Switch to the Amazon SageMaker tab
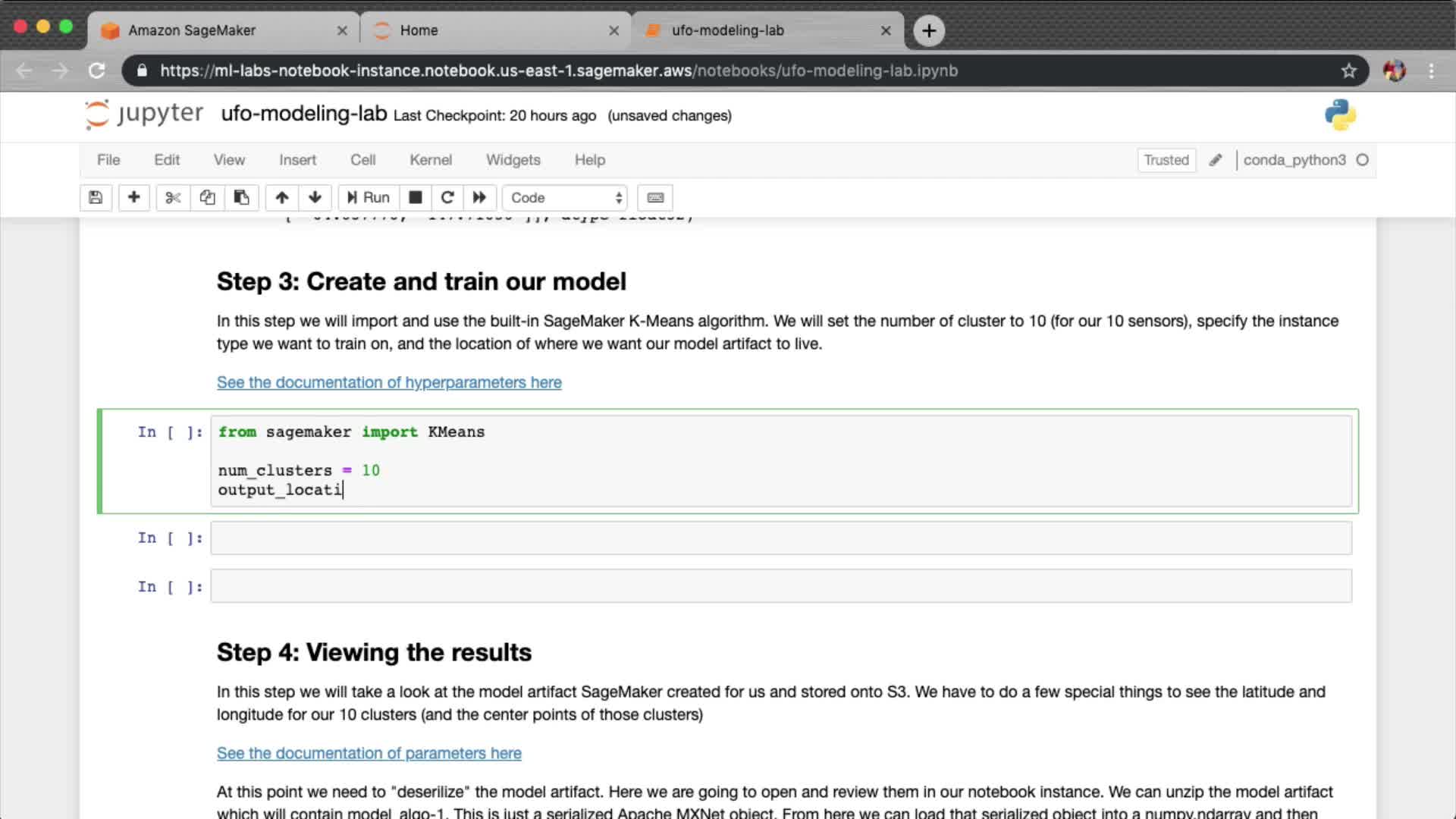 (x=192, y=30)
